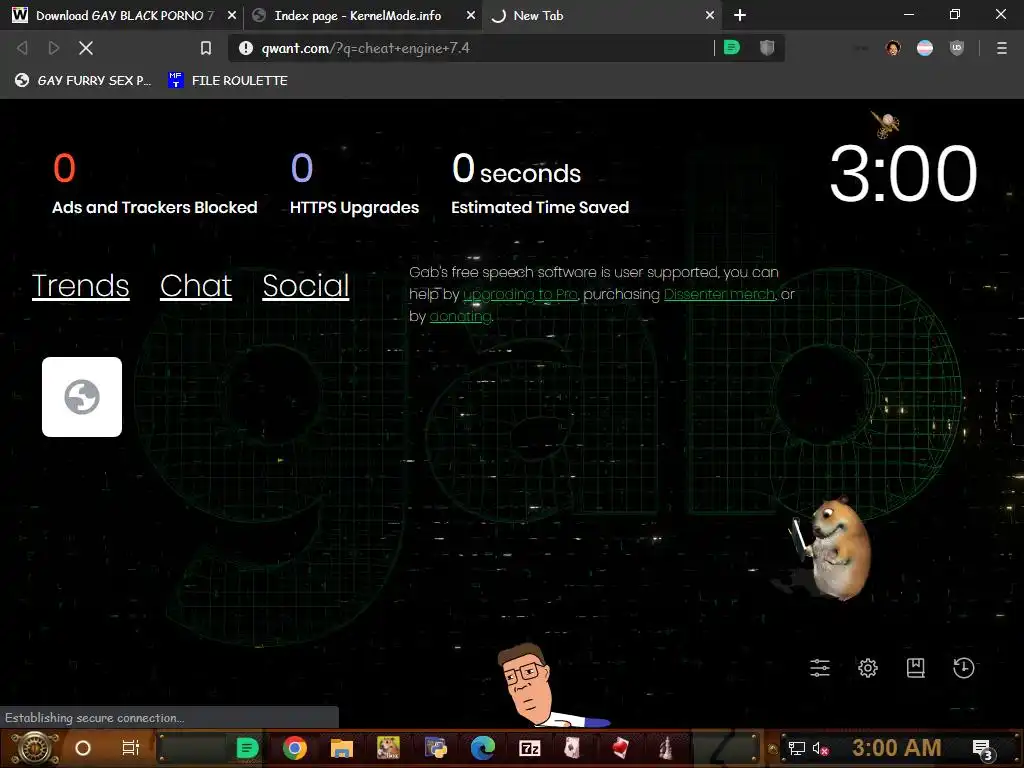Click the address bar showing qwant.com URL
The image size is (1024, 768).
[x=483, y=48]
